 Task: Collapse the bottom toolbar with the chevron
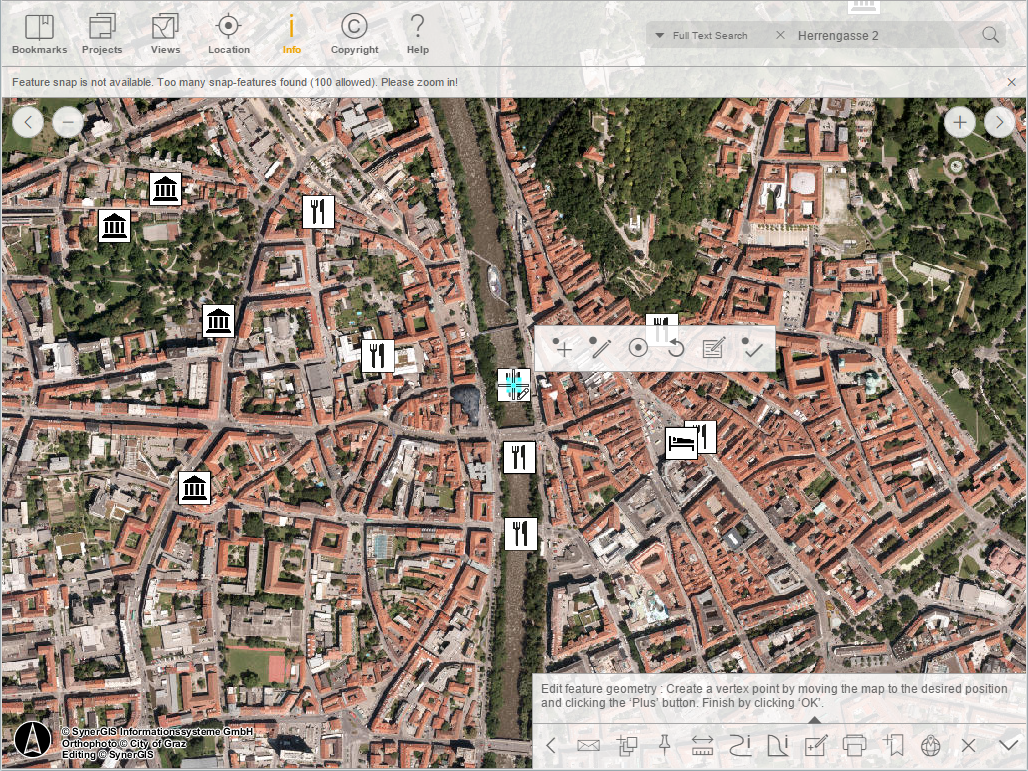[1006, 745]
